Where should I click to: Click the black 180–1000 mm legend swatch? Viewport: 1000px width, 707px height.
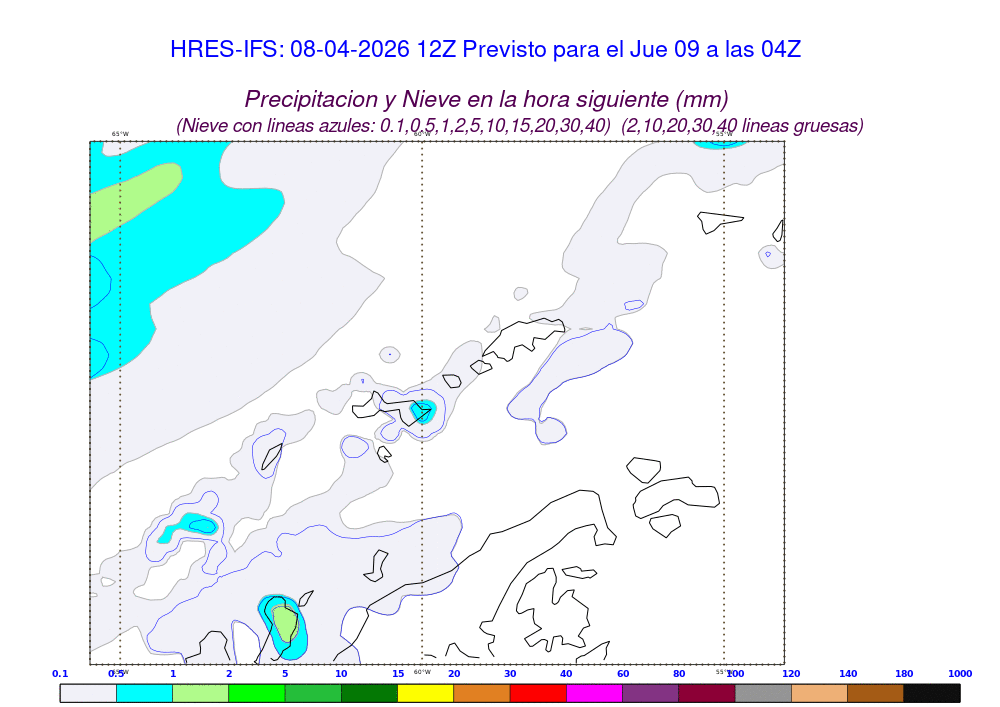click(x=932, y=692)
